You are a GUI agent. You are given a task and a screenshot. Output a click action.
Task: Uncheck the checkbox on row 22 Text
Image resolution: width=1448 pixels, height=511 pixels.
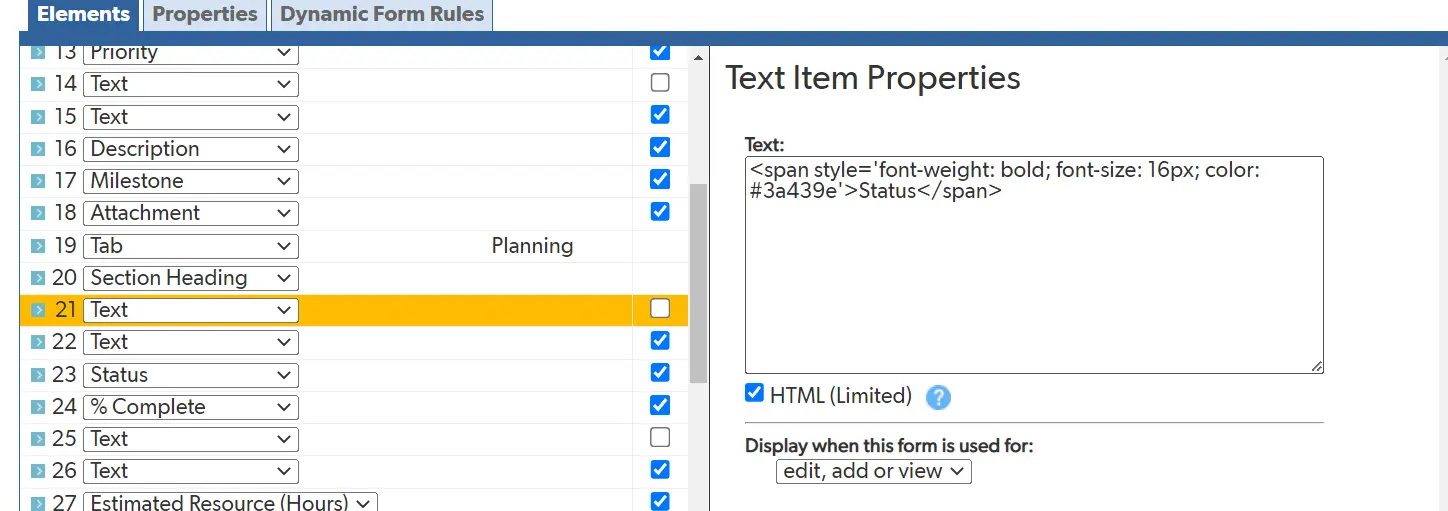660,340
